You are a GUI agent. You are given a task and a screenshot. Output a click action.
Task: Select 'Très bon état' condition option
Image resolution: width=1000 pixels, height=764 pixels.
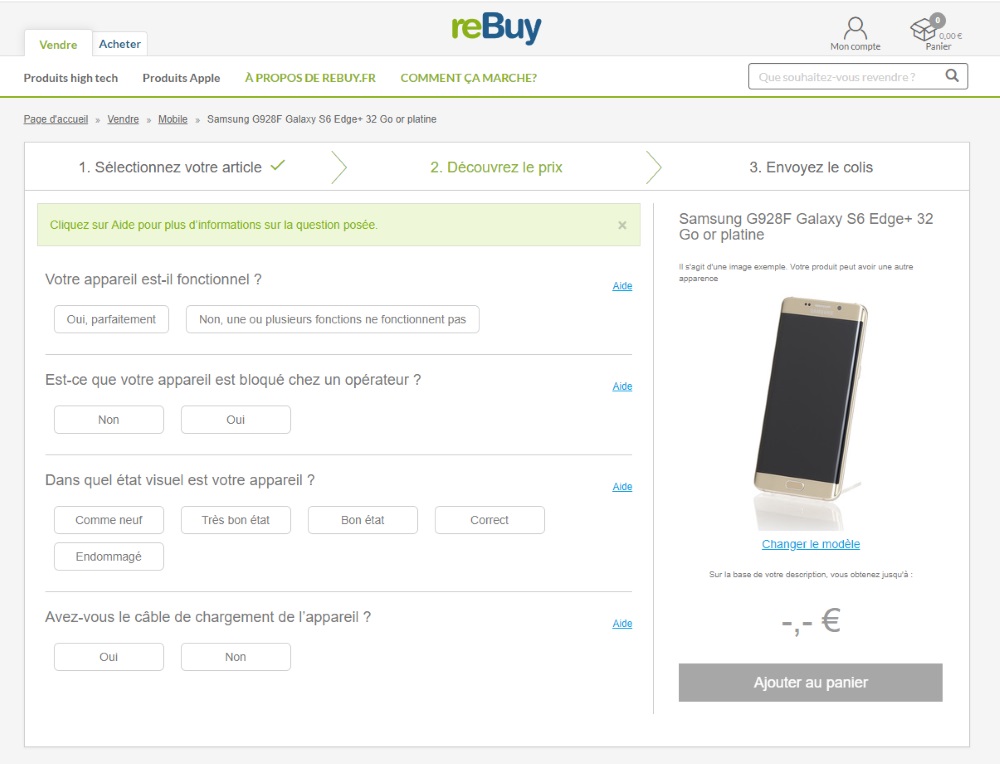pos(235,520)
